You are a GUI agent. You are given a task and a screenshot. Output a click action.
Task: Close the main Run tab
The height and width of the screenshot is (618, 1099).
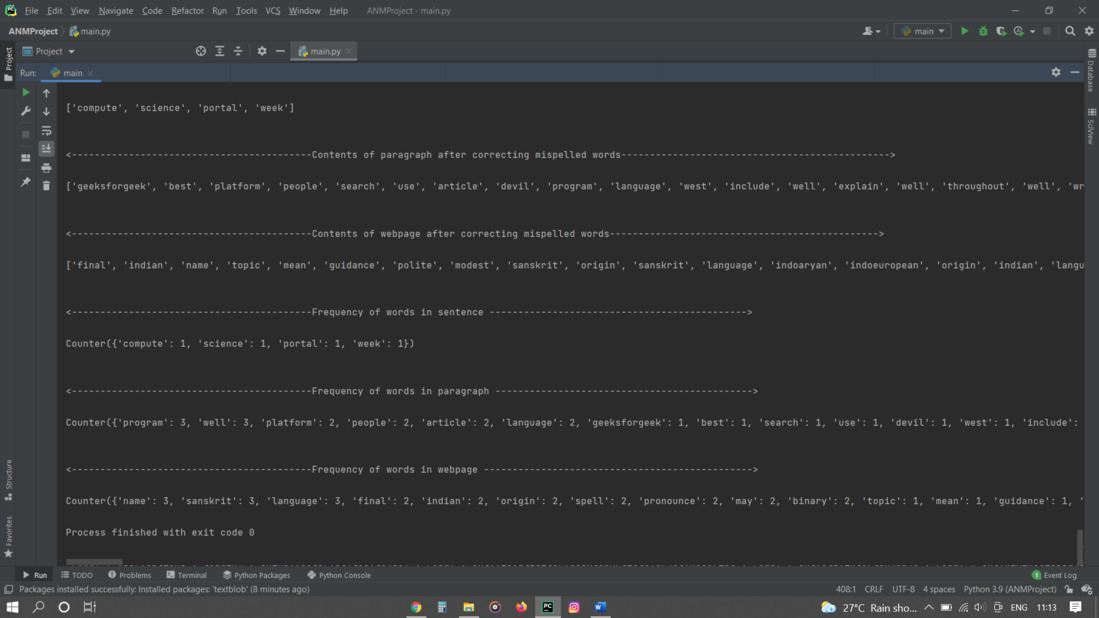pyautogui.click(x=90, y=73)
